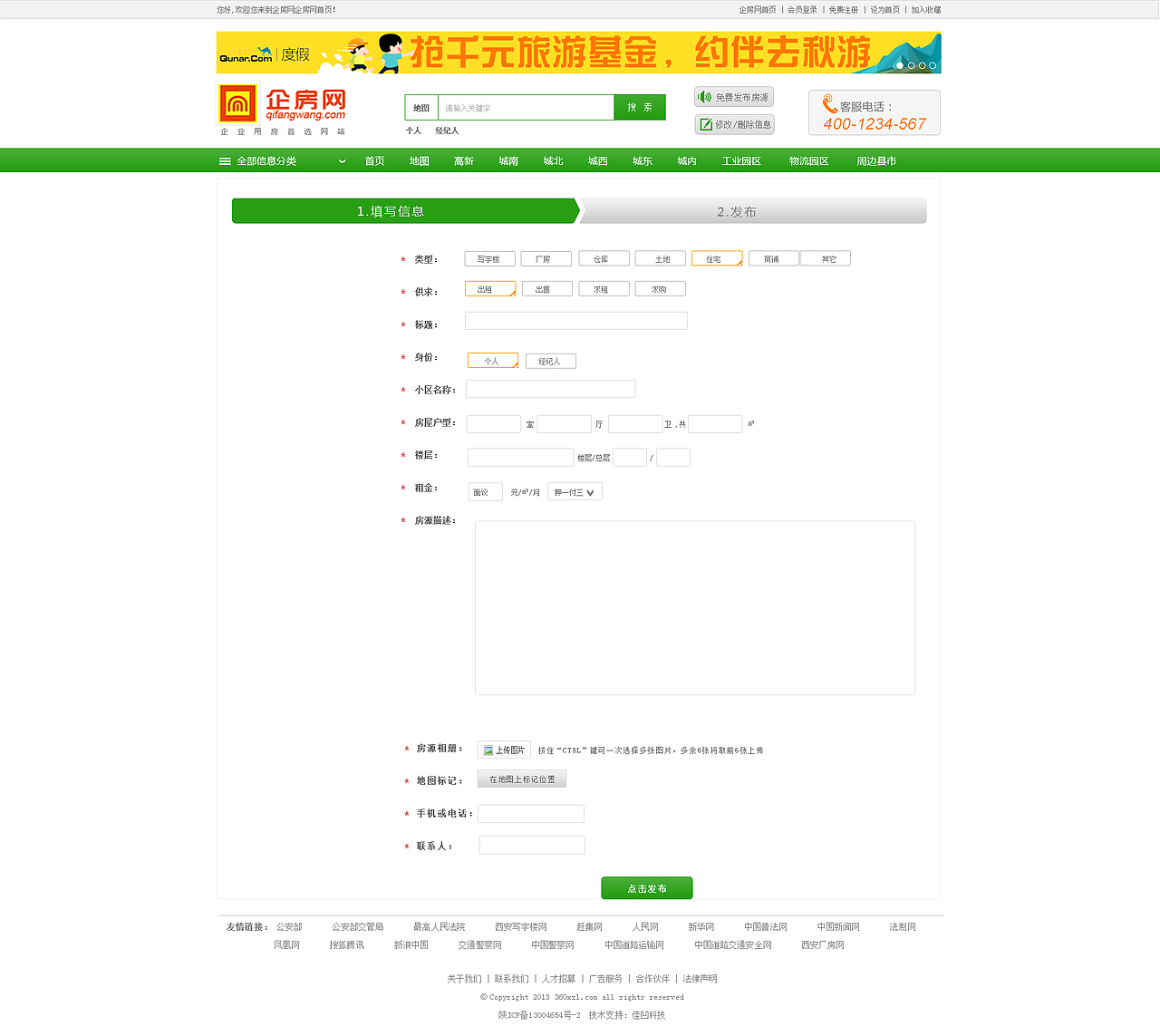This screenshot has width=1160, height=1036.
Task: Open the 法律声明 footer link
Action: pos(700,979)
